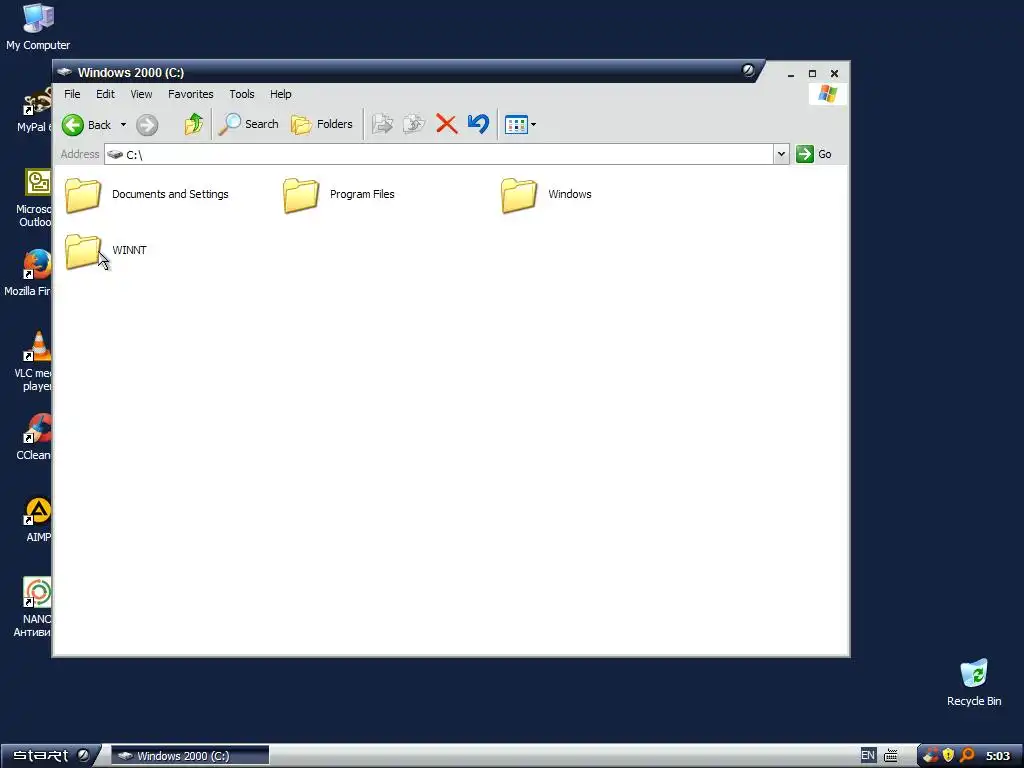Select the Program Files folder

click(339, 195)
